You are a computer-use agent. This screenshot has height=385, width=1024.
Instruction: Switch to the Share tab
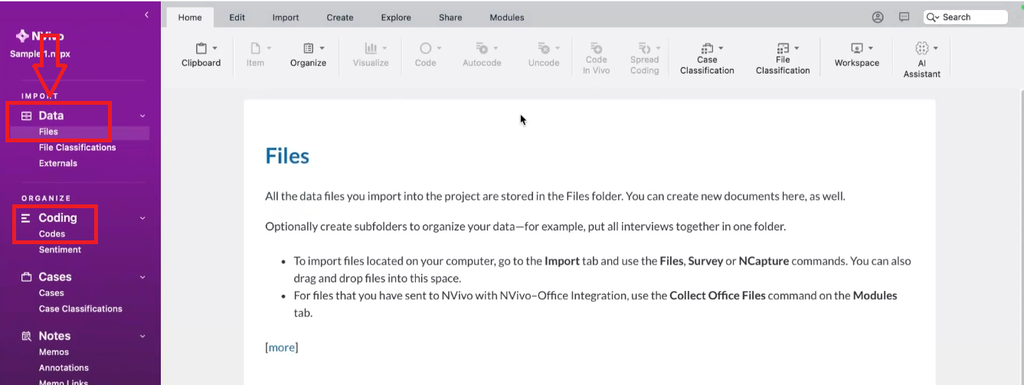click(450, 18)
